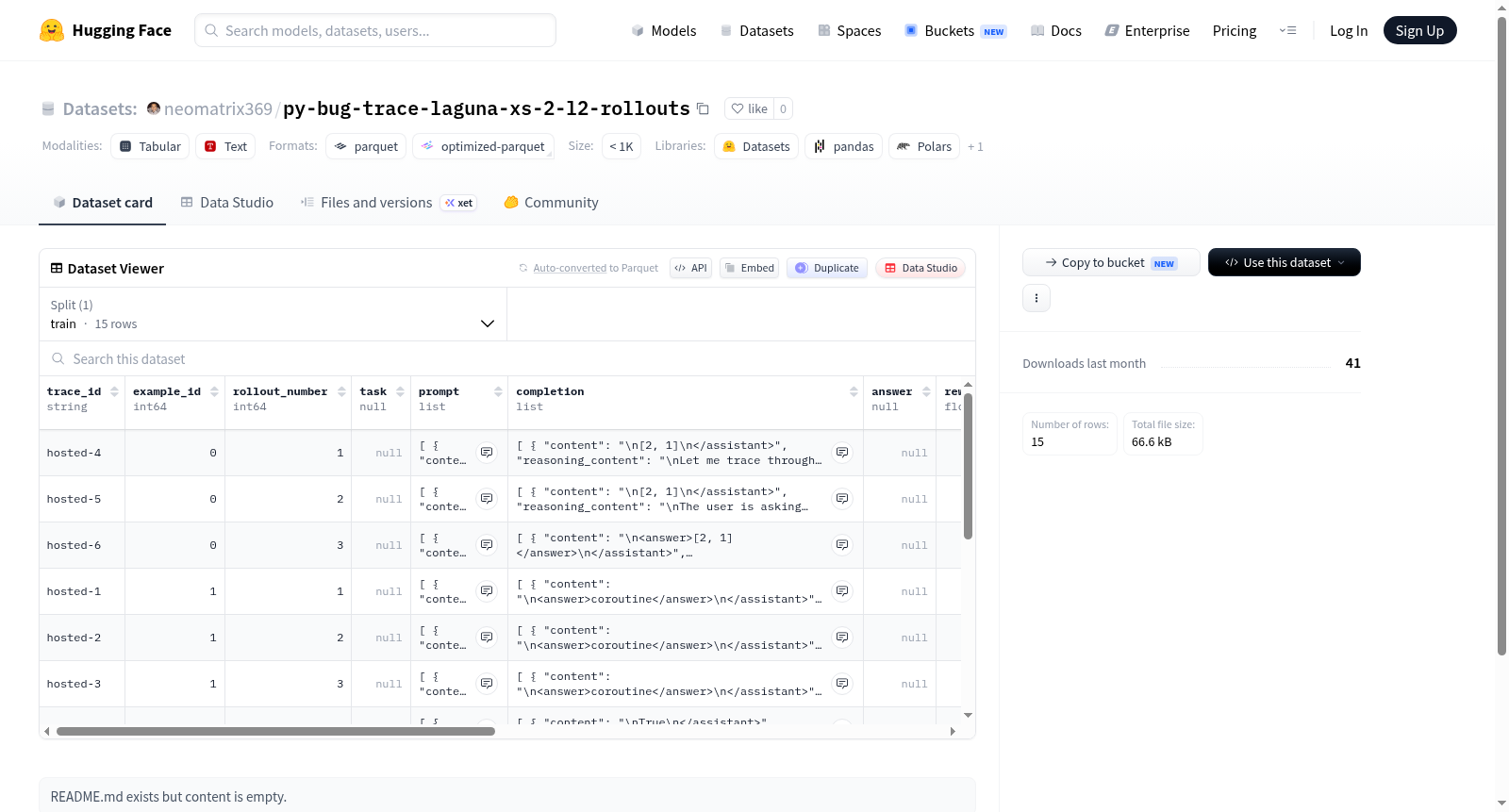The width and height of the screenshot is (1509, 812).
Task: Select the hosted-4 trace_id cell
Action: 82,453
